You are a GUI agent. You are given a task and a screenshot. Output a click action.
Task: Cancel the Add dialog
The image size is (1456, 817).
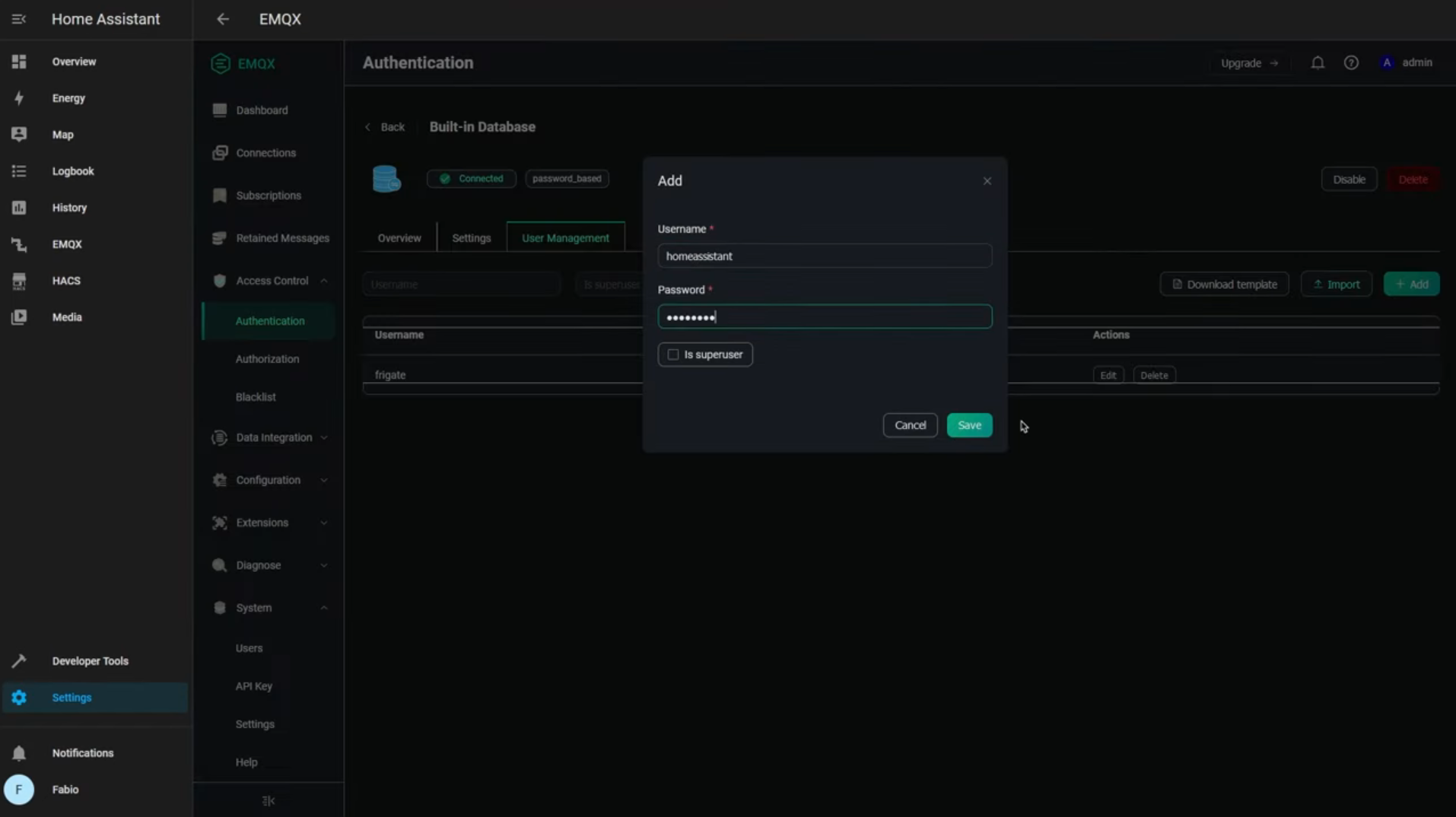click(910, 425)
